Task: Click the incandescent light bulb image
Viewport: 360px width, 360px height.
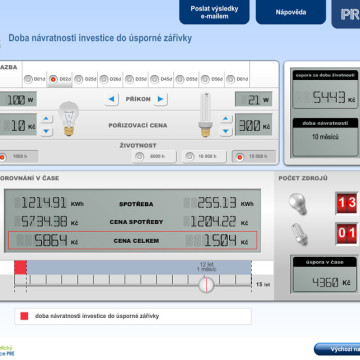Action: (x=69, y=119)
